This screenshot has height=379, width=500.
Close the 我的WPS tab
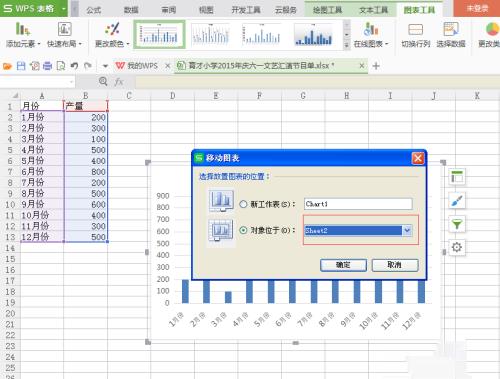click(x=168, y=66)
